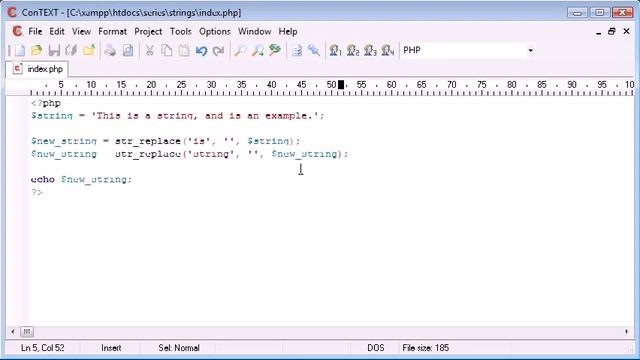Run user command 4 icon
The width and height of the screenshot is (640, 360).
(x=387, y=51)
